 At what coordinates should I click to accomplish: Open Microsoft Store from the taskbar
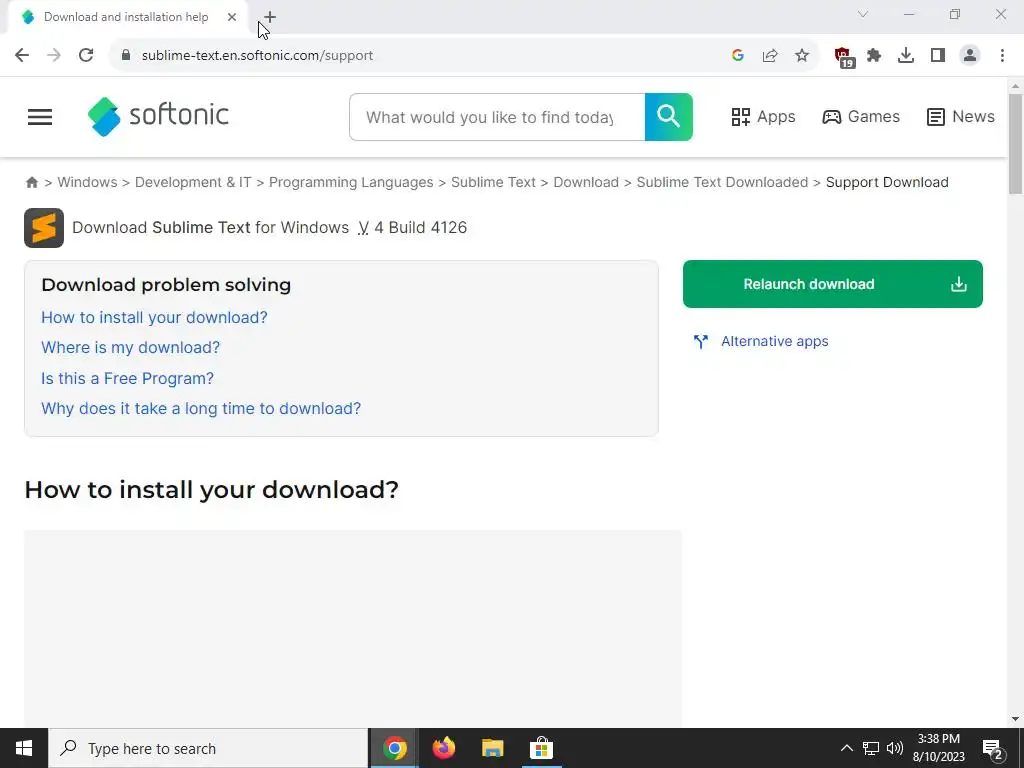coord(541,748)
